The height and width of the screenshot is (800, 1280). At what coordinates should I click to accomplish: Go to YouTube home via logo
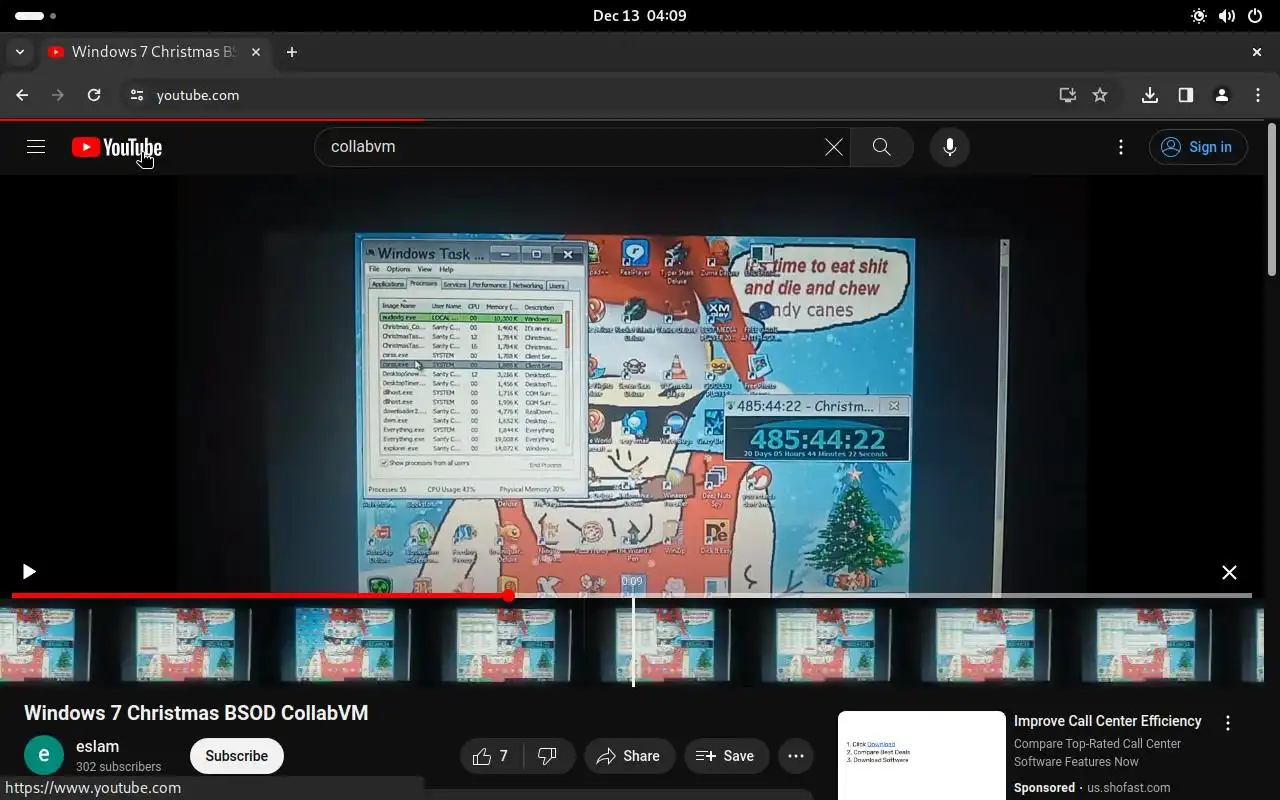(116, 147)
